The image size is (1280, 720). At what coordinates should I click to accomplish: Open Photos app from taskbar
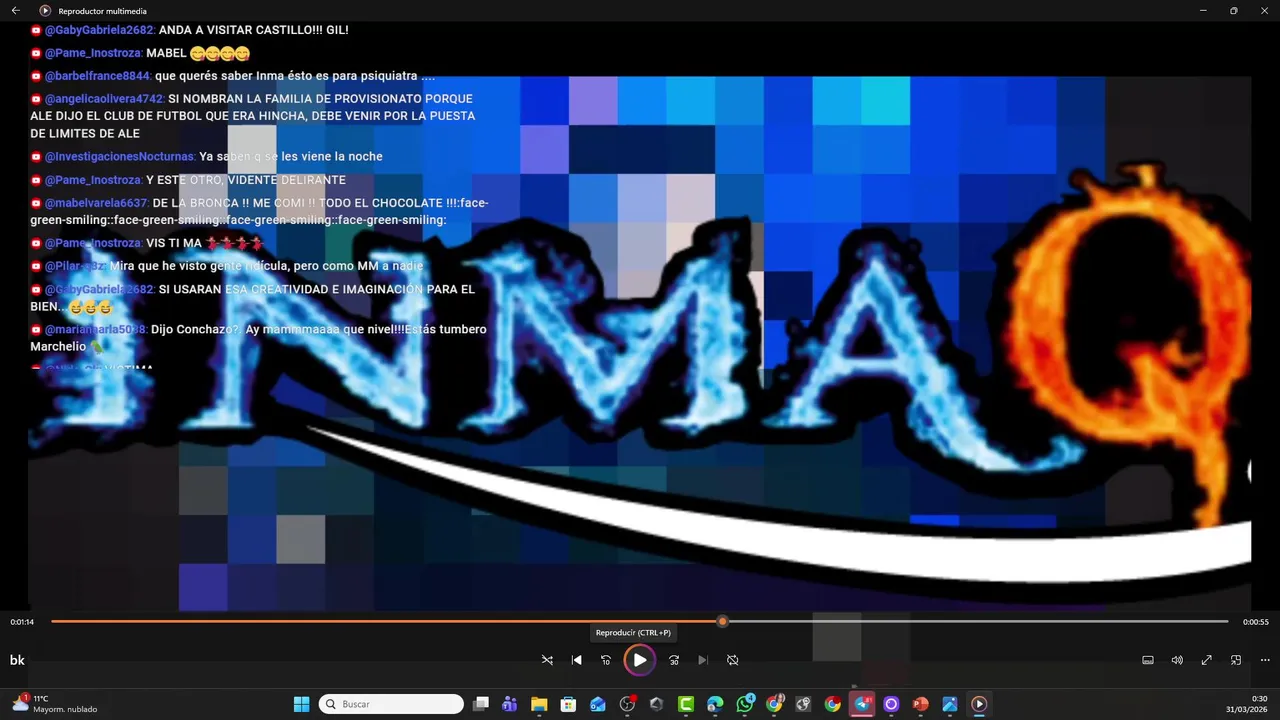(x=949, y=704)
